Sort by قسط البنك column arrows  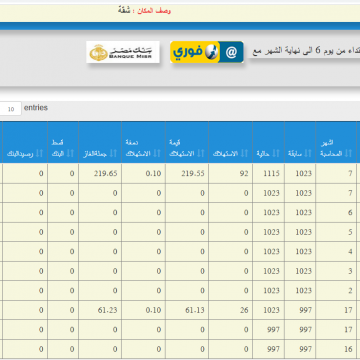[70, 153]
